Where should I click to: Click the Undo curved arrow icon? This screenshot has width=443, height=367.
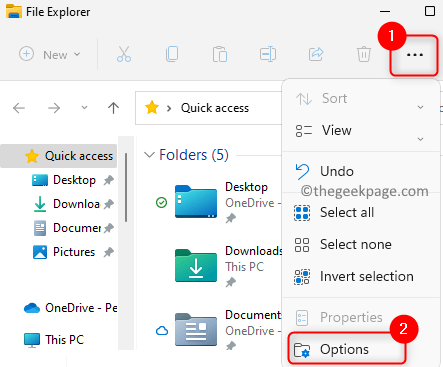tap(302, 171)
